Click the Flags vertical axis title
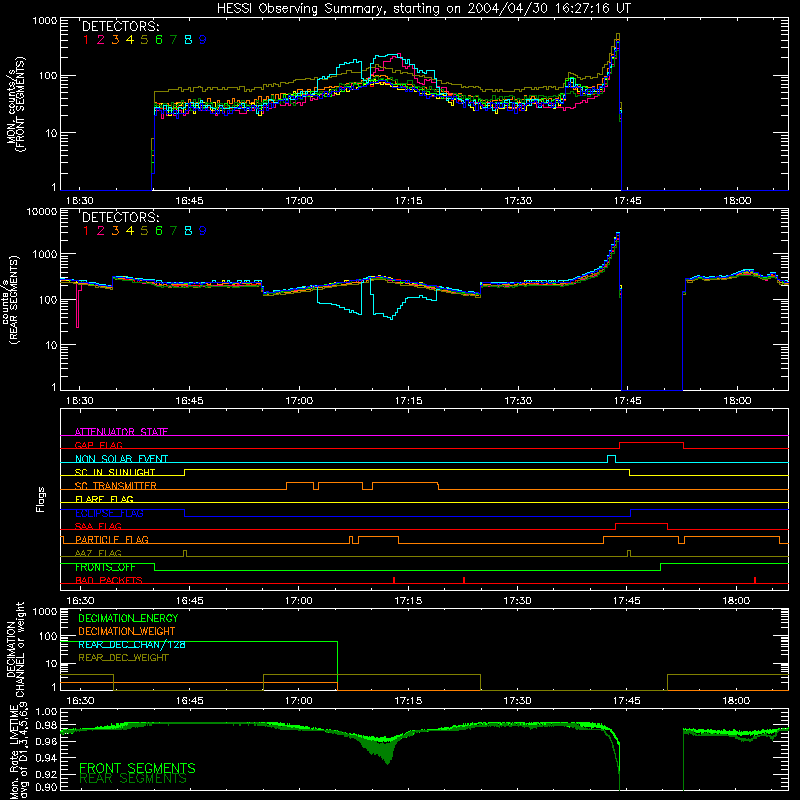Viewport: 800px width, 800px height. tap(41, 499)
